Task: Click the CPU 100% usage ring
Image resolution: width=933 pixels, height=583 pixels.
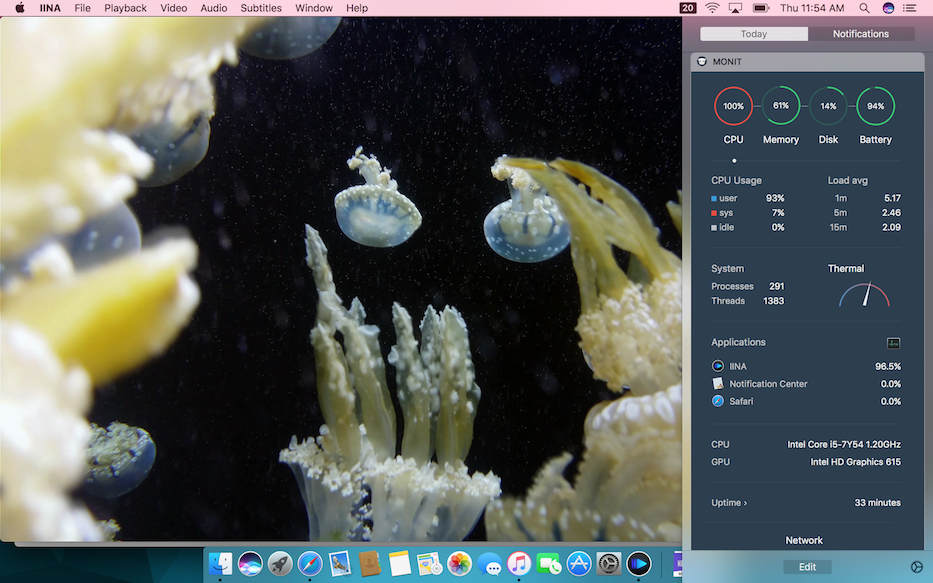Action: click(x=733, y=106)
